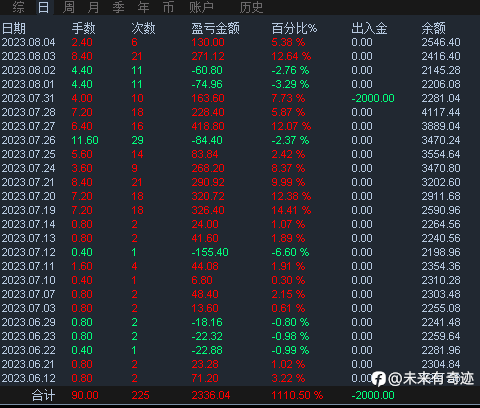Click balance value 3470.80
This screenshot has height=408, width=480.
click(x=441, y=168)
